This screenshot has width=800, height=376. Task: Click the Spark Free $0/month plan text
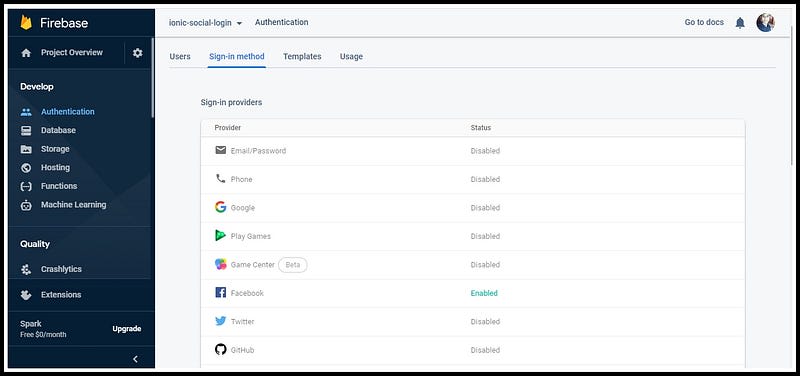tap(43, 329)
